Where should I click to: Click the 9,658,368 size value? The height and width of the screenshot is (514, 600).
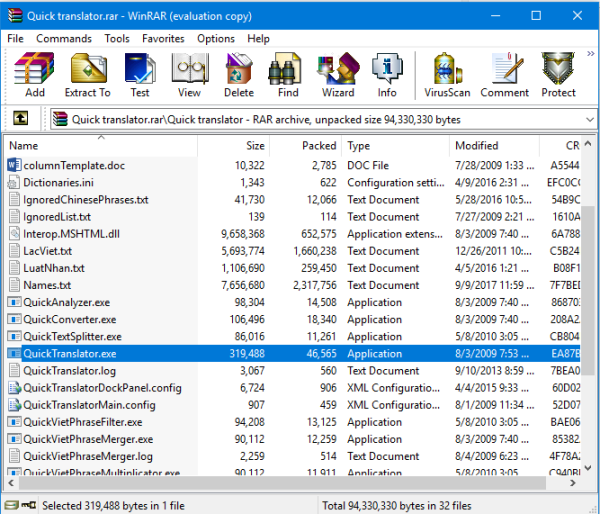click(x=243, y=234)
